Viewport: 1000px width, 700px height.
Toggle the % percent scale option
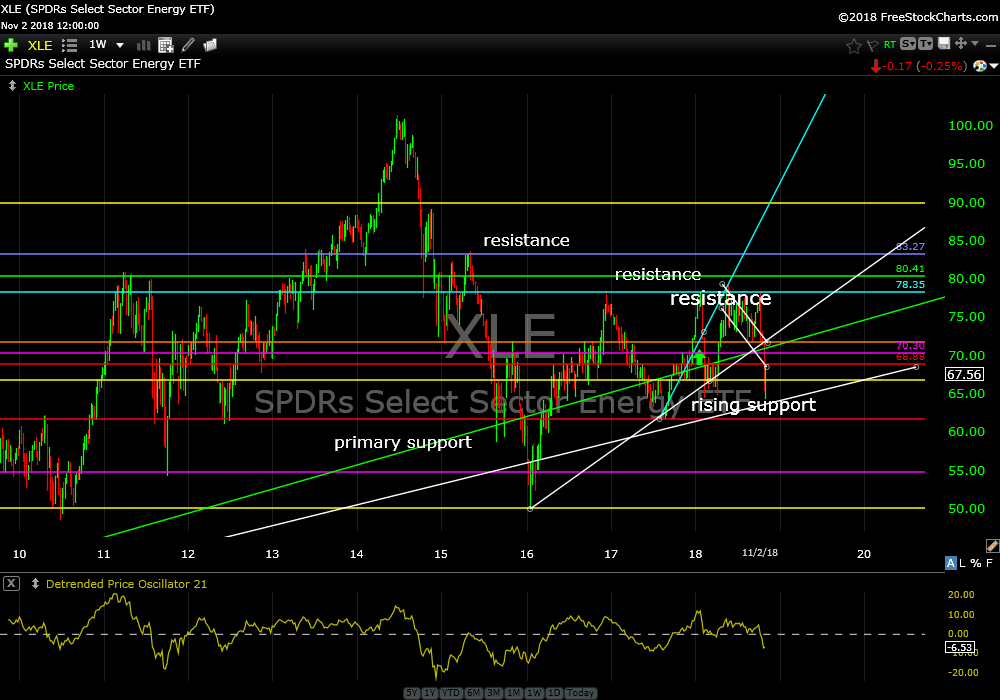pyautogui.click(x=977, y=564)
